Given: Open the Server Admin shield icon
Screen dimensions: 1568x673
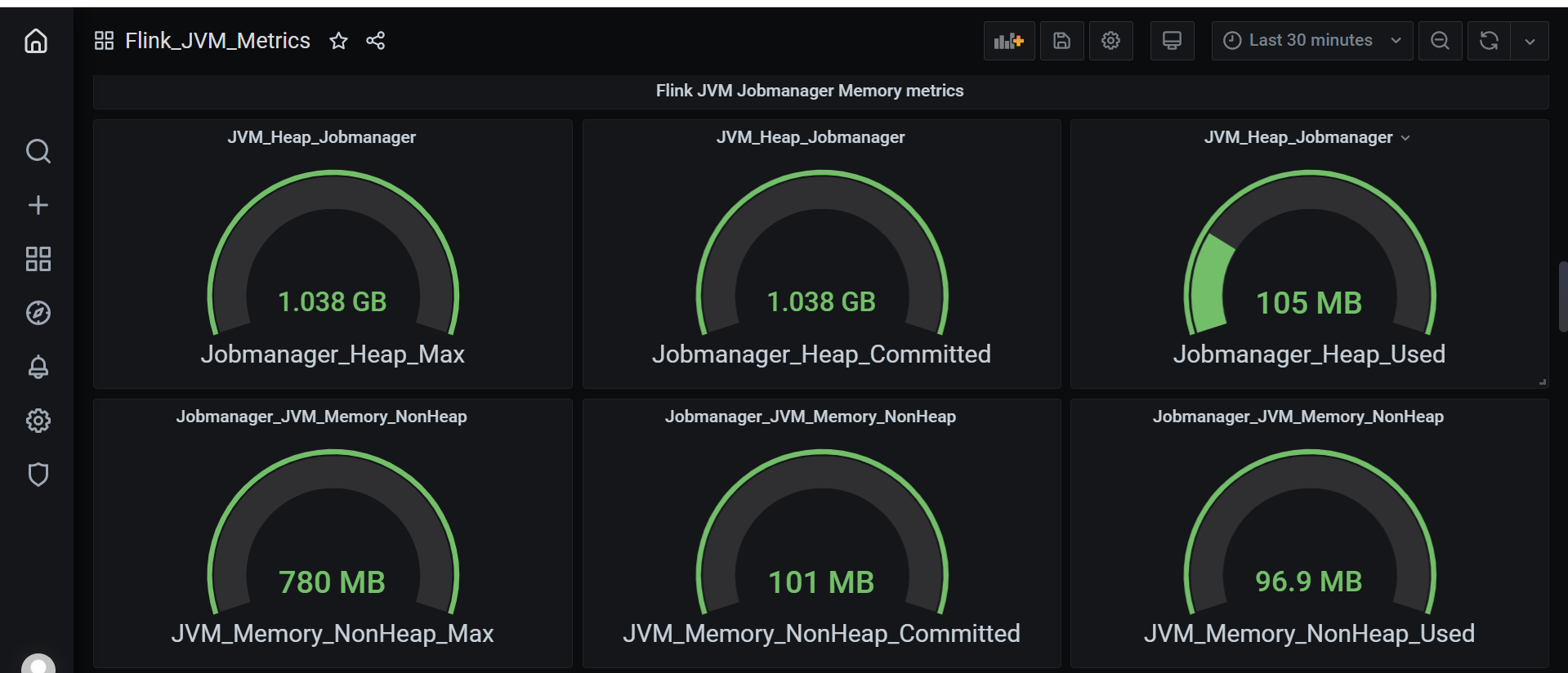Looking at the screenshot, I should pos(38,475).
